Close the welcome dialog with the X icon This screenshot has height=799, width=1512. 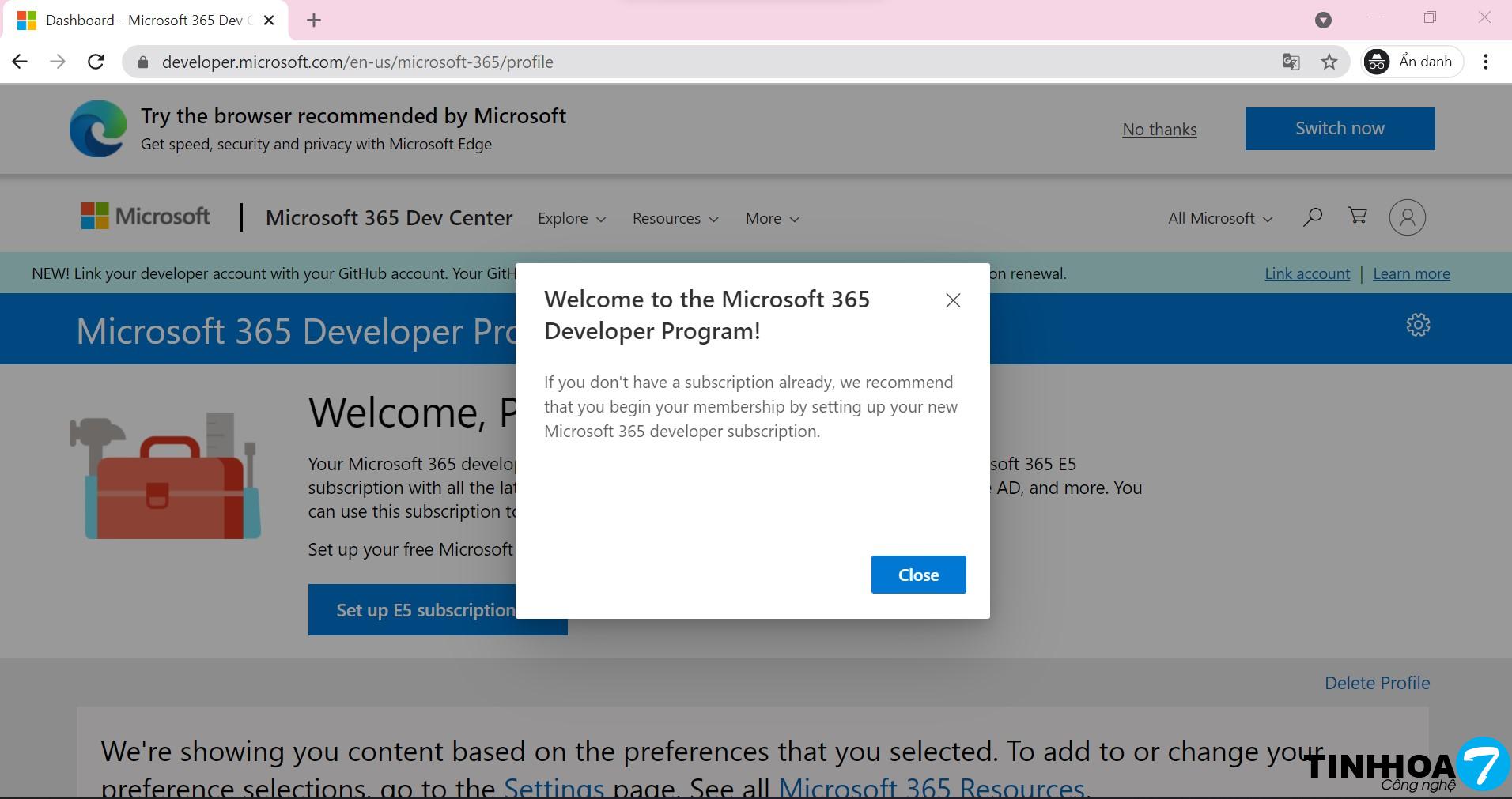(x=953, y=300)
